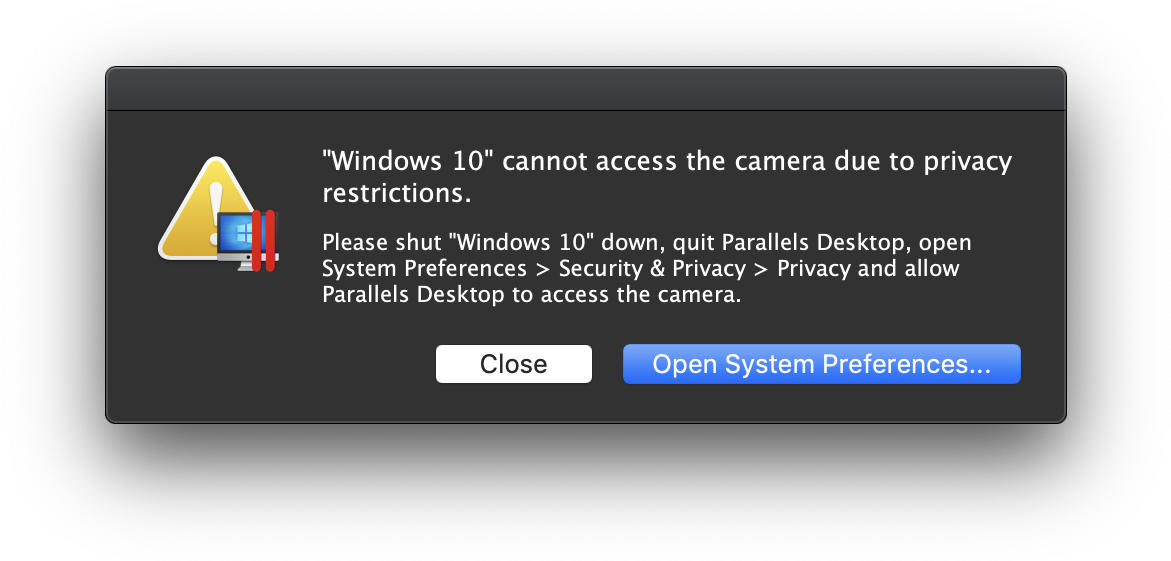Click the Windows logo on the monitor badge
Screen dimensions: 1171x561
240,235
